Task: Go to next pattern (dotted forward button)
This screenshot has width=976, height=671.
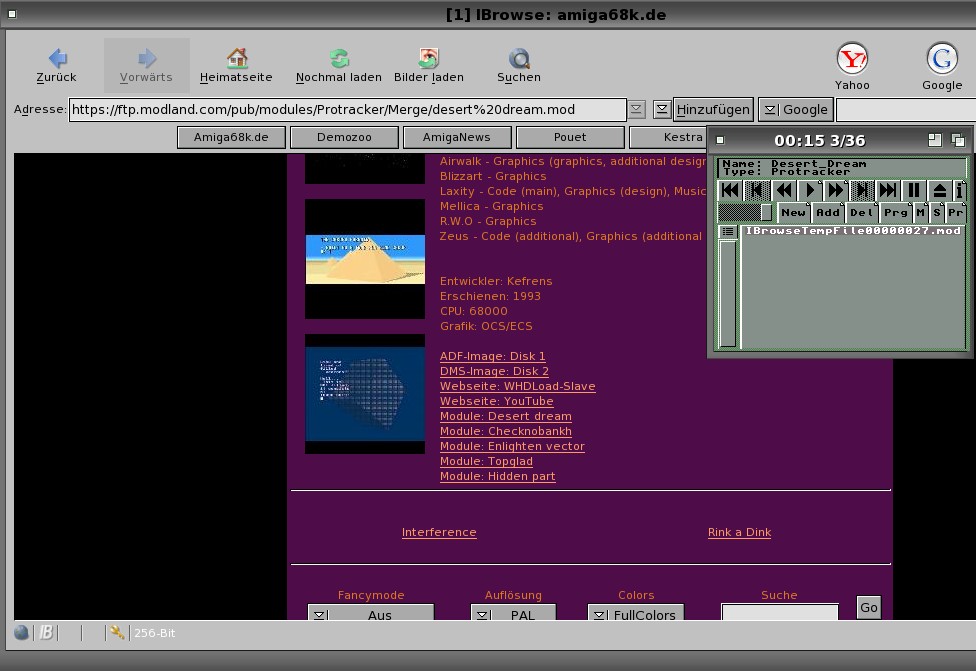Action: click(x=862, y=190)
